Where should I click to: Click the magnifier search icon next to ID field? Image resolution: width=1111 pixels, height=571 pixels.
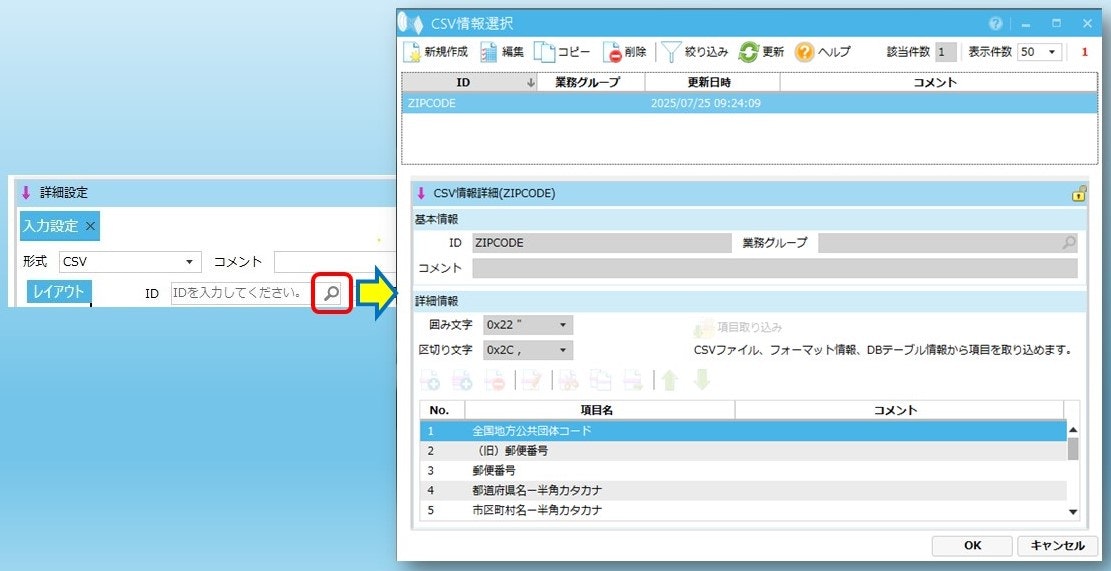pos(332,293)
